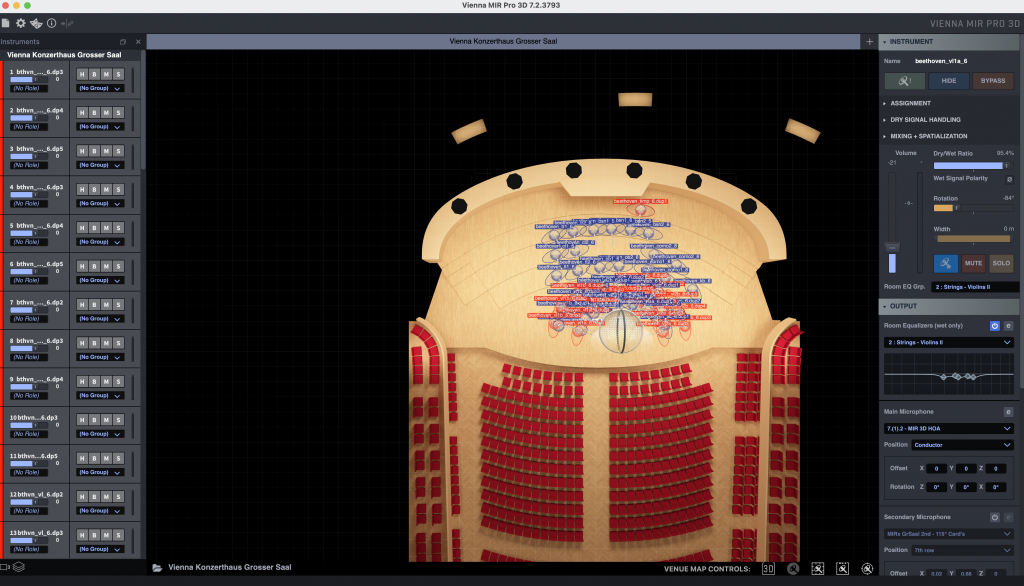Click second framed instrument icon in venue controls
Screen dimensions: 1024x586
click(x=842, y=569)
